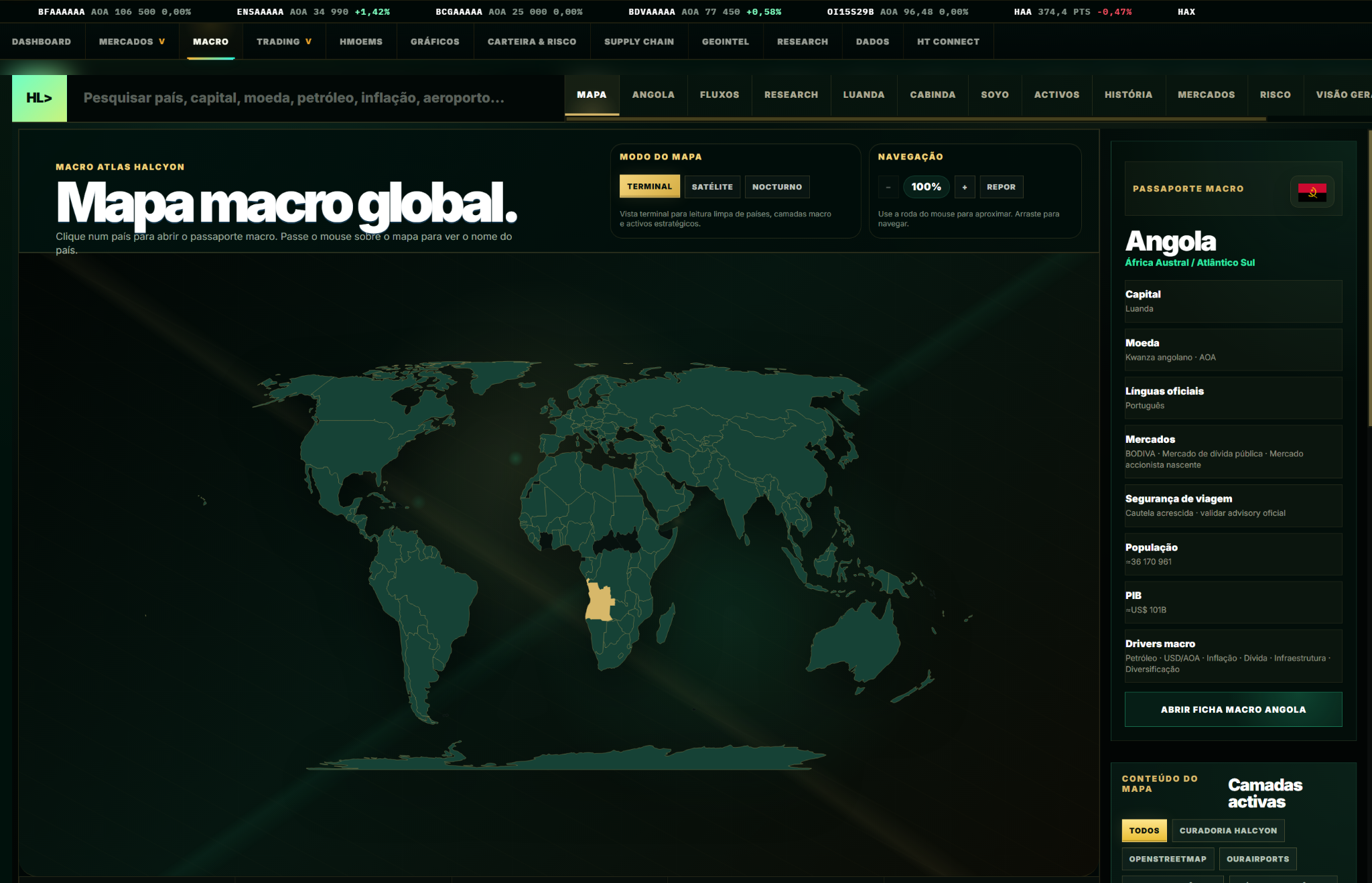Expand the Mercados dropdown menu
The height and width of the screenshot is (883, 1372).
[x=132, y=42]
